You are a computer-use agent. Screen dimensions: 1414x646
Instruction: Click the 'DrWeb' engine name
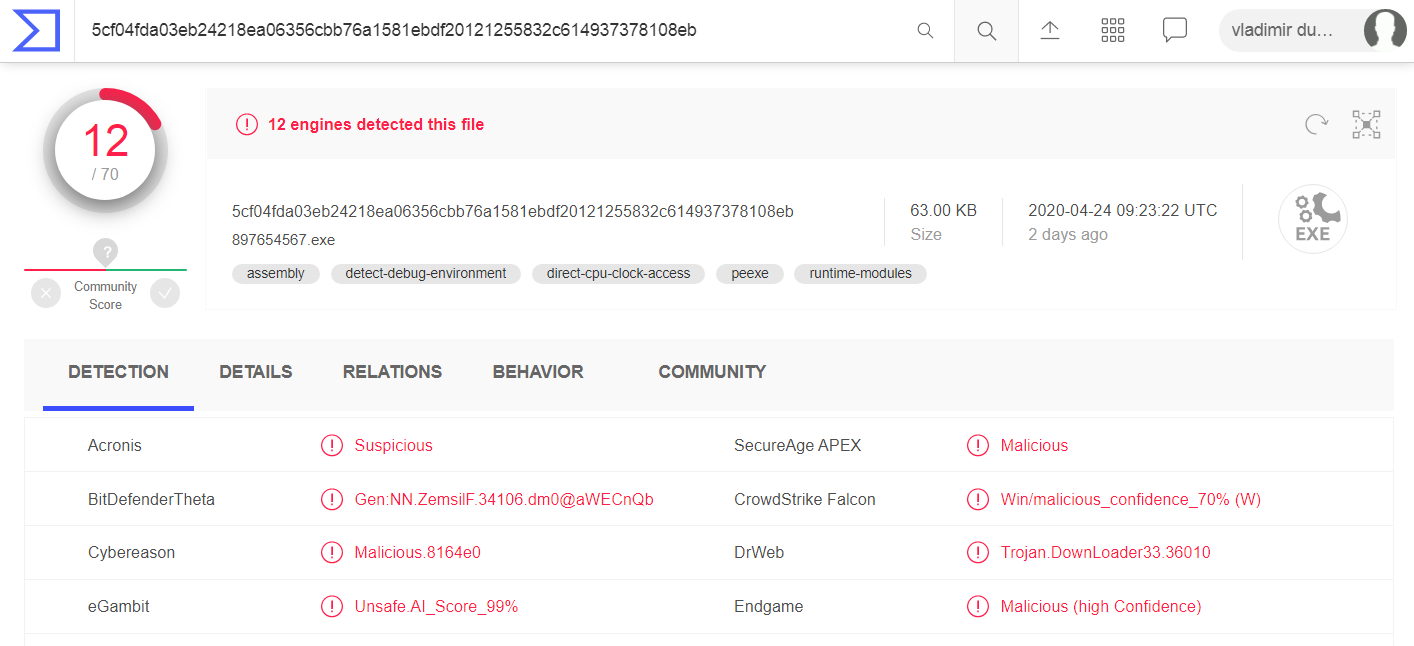tap(759, 552)
